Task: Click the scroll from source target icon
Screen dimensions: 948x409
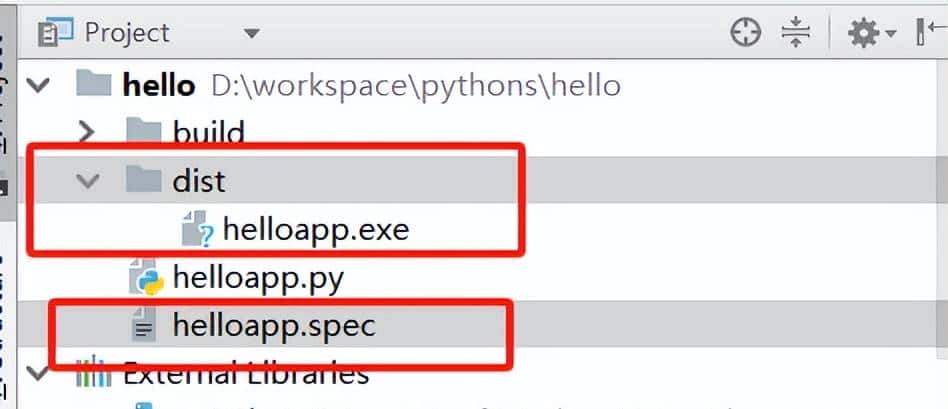Action: 745,32
